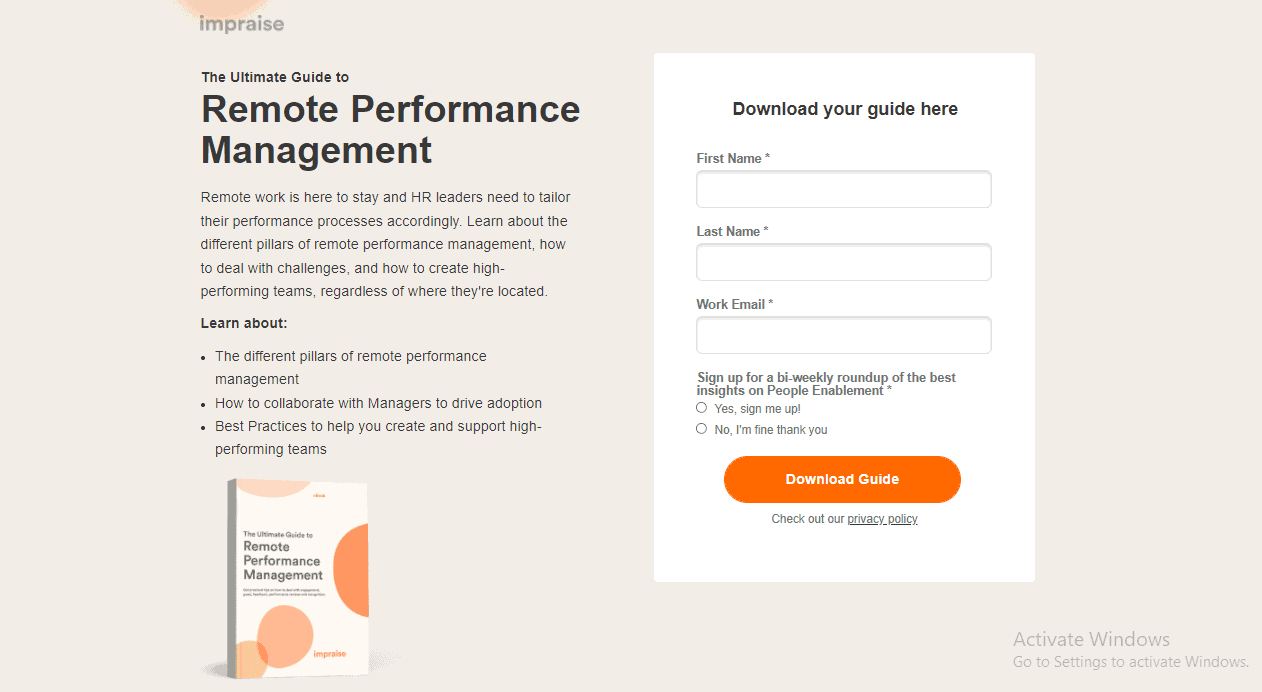
Task: Click "The Ultimate Guide to" subtitle above heading
Action: point(275,77)
